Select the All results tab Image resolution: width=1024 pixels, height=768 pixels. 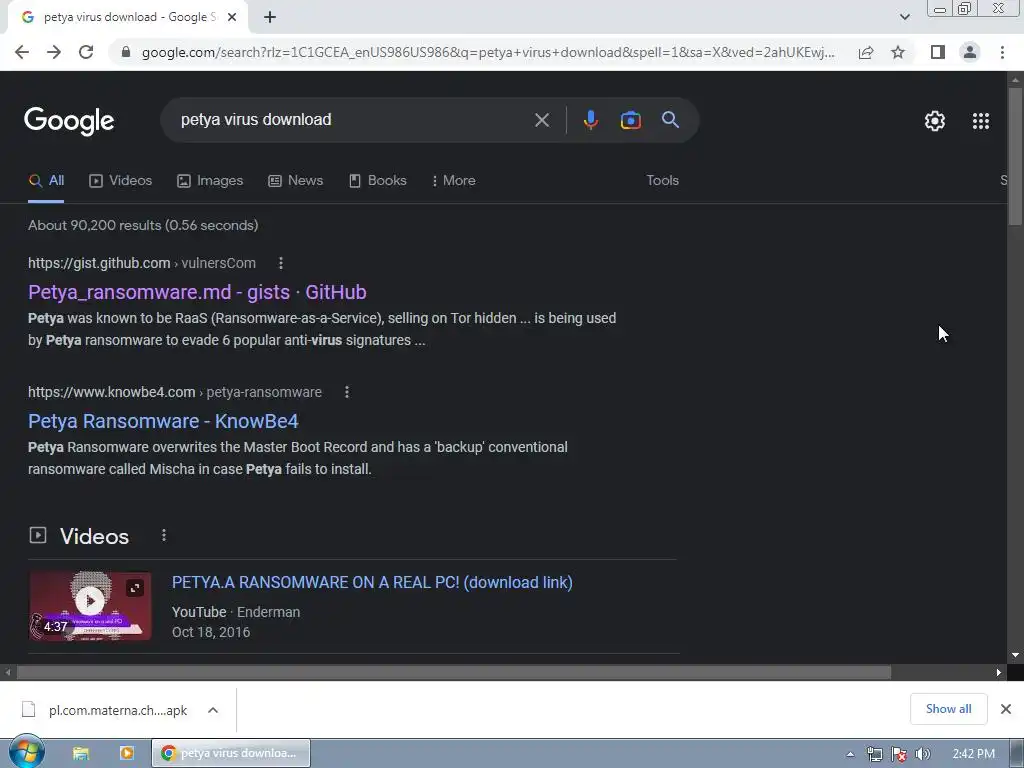click(46, 181)
